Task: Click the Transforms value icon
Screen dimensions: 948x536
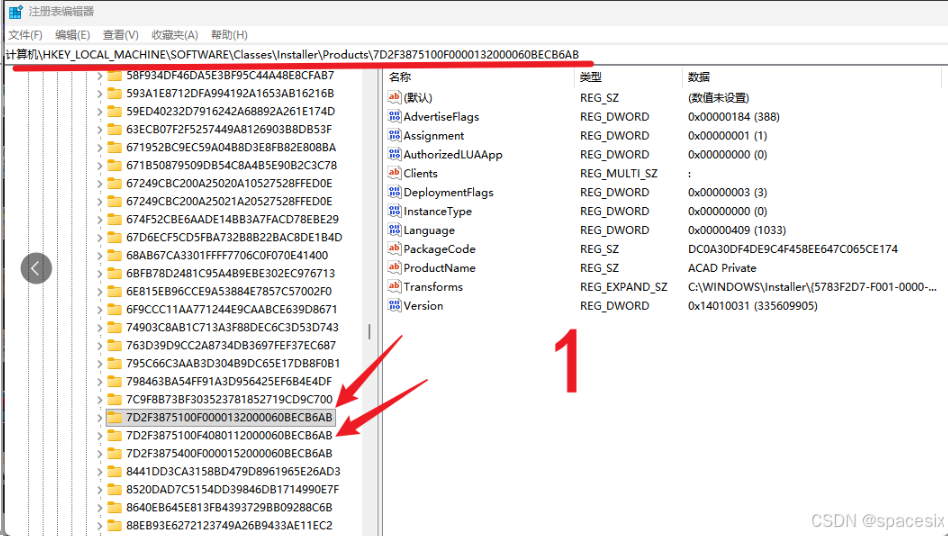Action: click(x=394, y=286)
